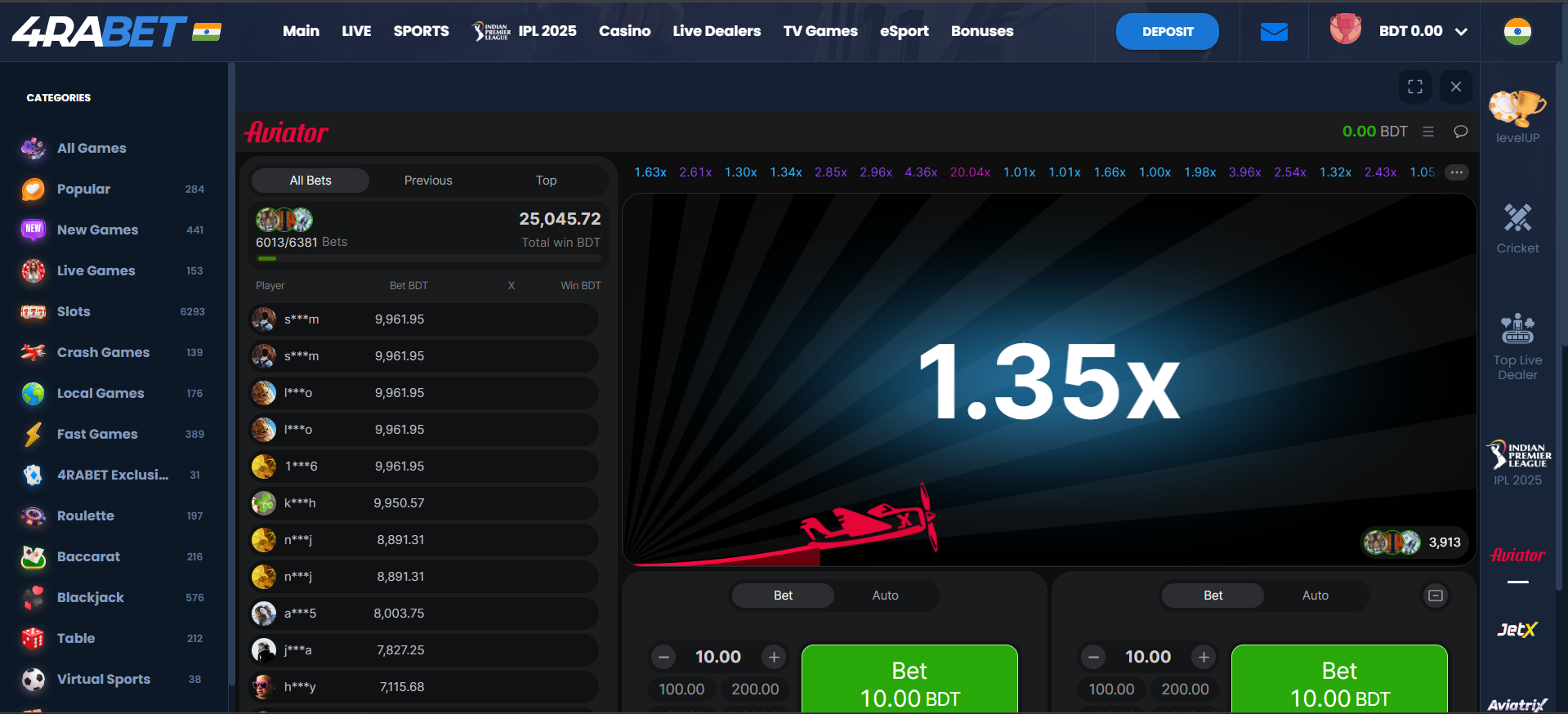Click the fullscreen expand icon
The width and height of the screenshot is (1568, 714).
click(1415, 87)
